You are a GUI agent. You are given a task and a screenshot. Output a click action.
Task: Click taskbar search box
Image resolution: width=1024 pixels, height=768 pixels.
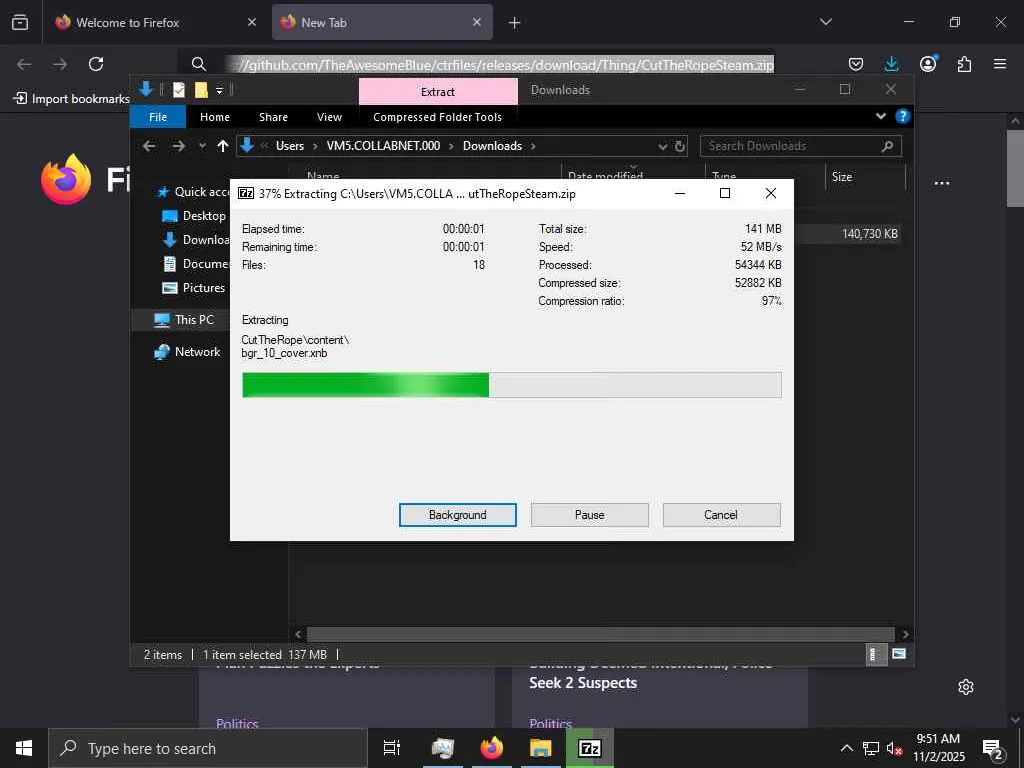coord(208,748)
